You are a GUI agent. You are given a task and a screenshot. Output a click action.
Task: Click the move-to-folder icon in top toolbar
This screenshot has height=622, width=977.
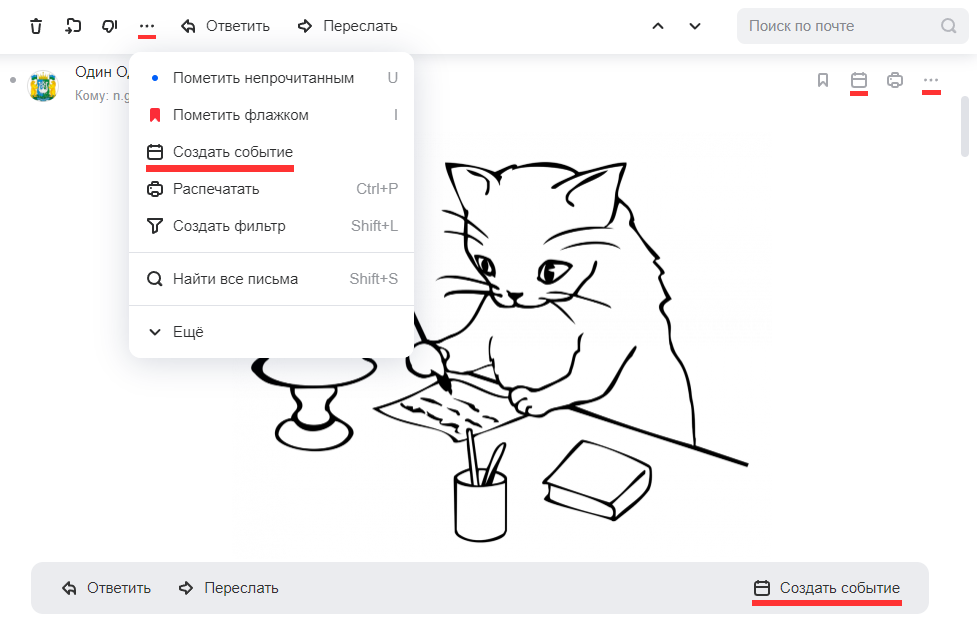73,26
